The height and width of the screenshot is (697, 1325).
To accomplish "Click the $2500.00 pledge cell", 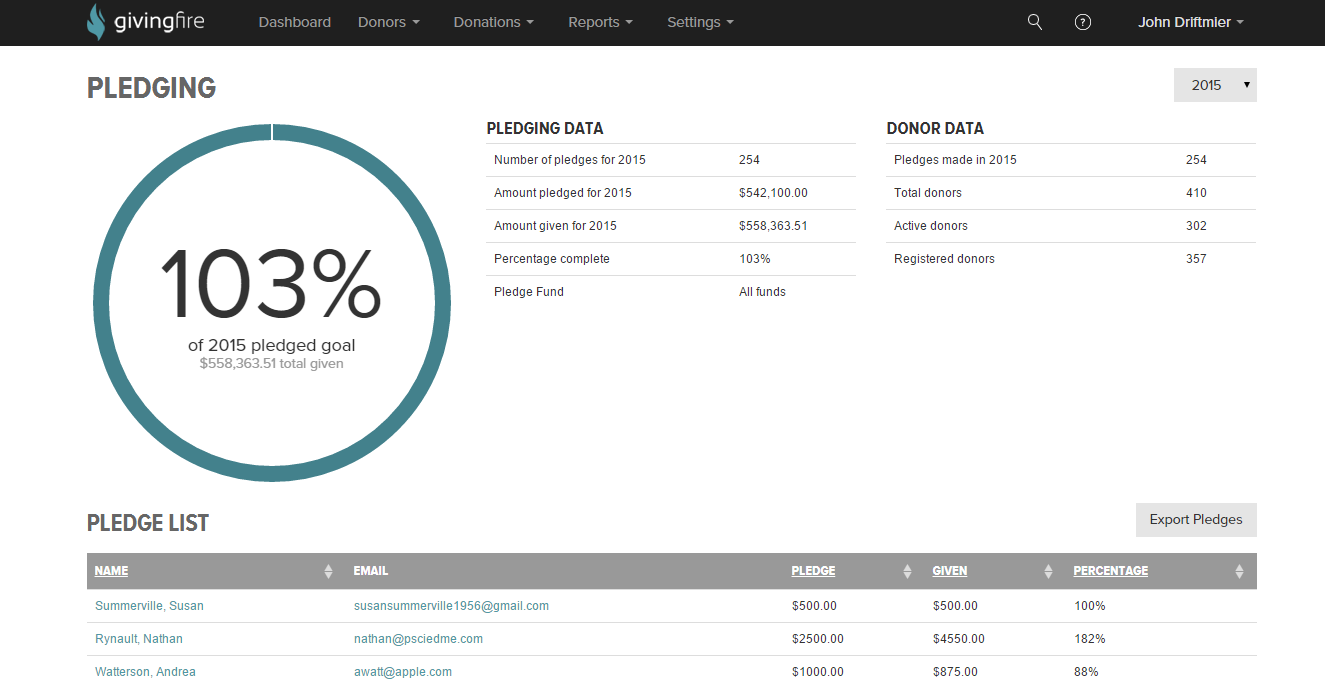I will 817,639.
